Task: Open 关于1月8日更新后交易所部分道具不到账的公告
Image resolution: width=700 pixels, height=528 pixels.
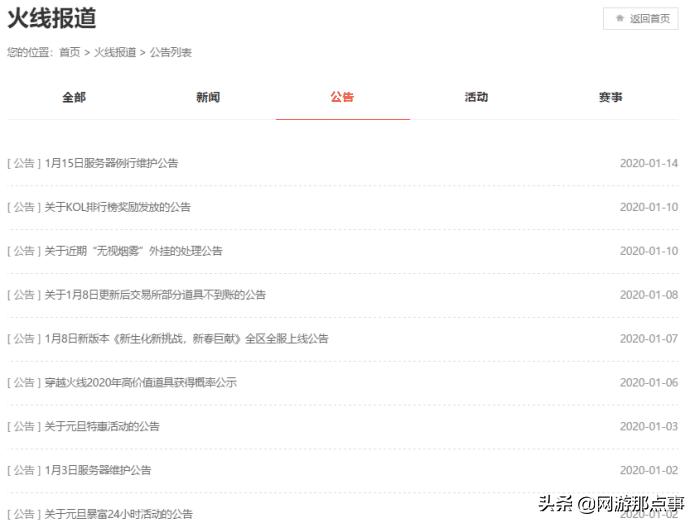Action: 155,295
